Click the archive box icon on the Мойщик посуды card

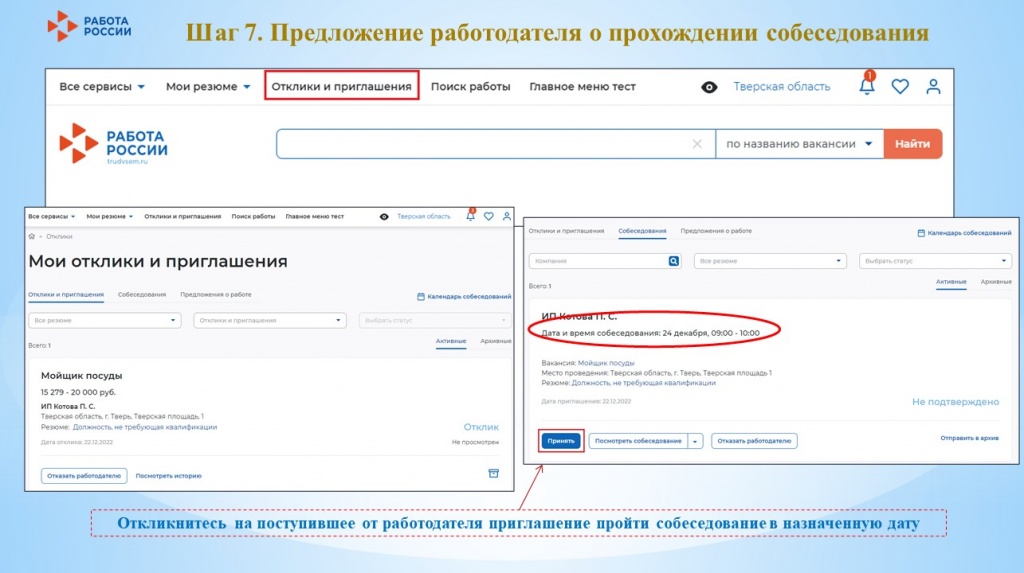click(494, 474)
